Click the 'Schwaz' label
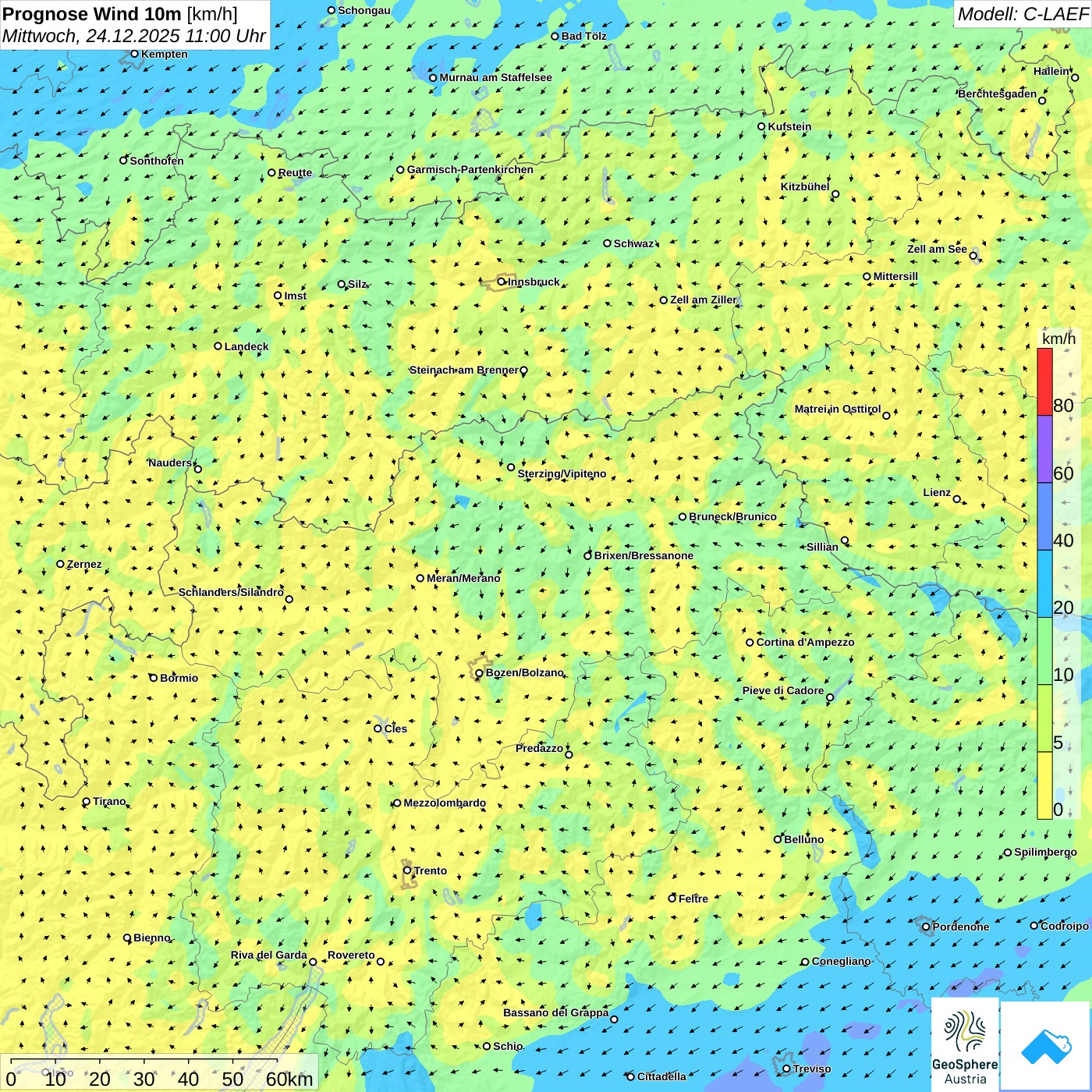 [x=633, y=243]
